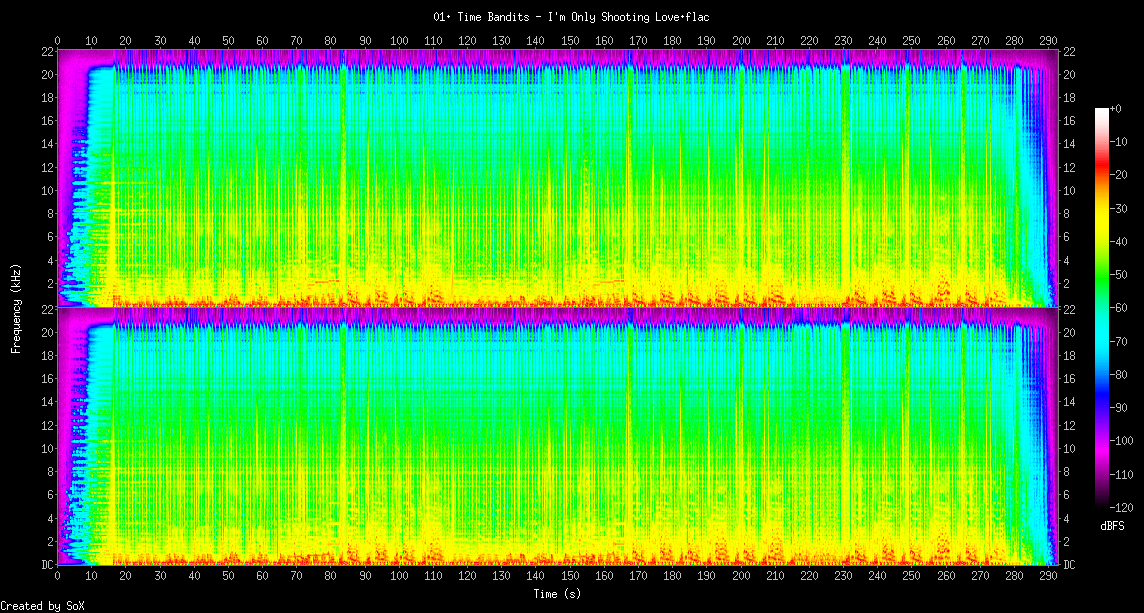Viewport: 1144px width, 613px height.
Task: Click the 150 tick on the bottom time axis
Action: 570,577
